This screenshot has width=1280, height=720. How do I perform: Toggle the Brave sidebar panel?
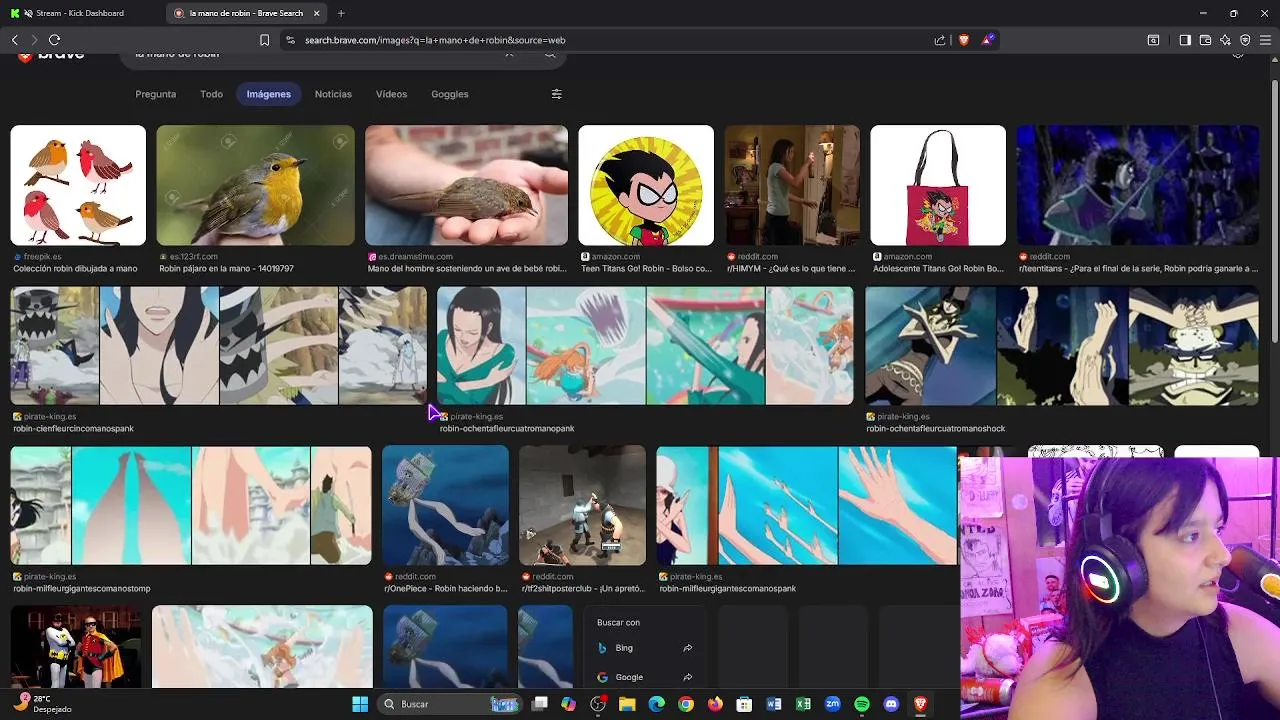(1185, 40)
